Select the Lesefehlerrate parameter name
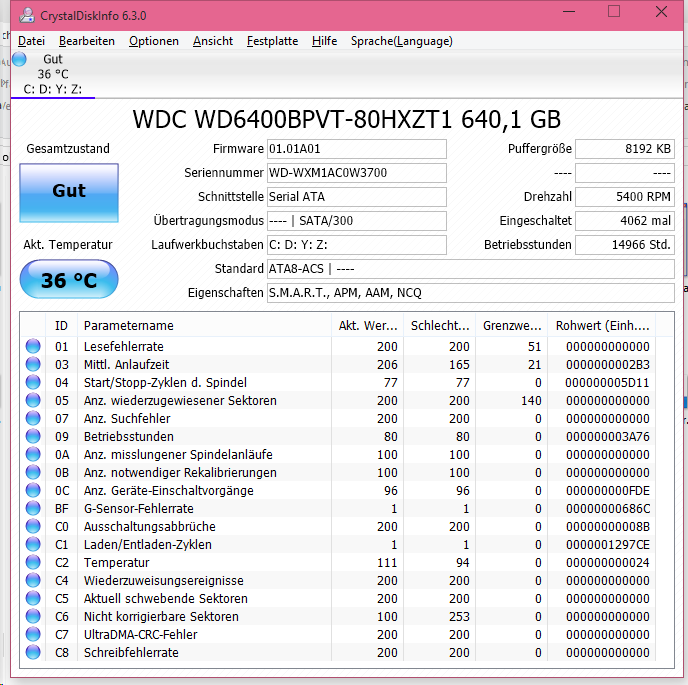The height and width of the screenshot is (685, 688). coord(124,347)
